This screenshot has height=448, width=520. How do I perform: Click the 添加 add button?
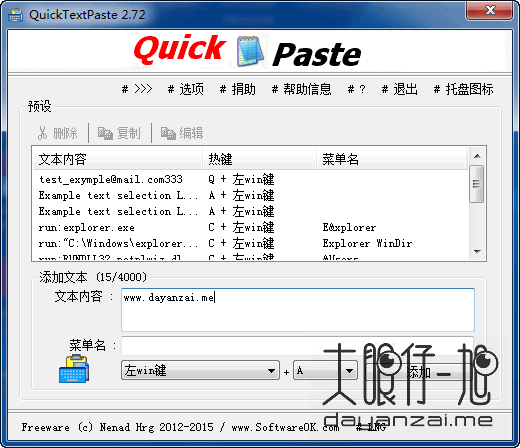click(x=418, y=371)
